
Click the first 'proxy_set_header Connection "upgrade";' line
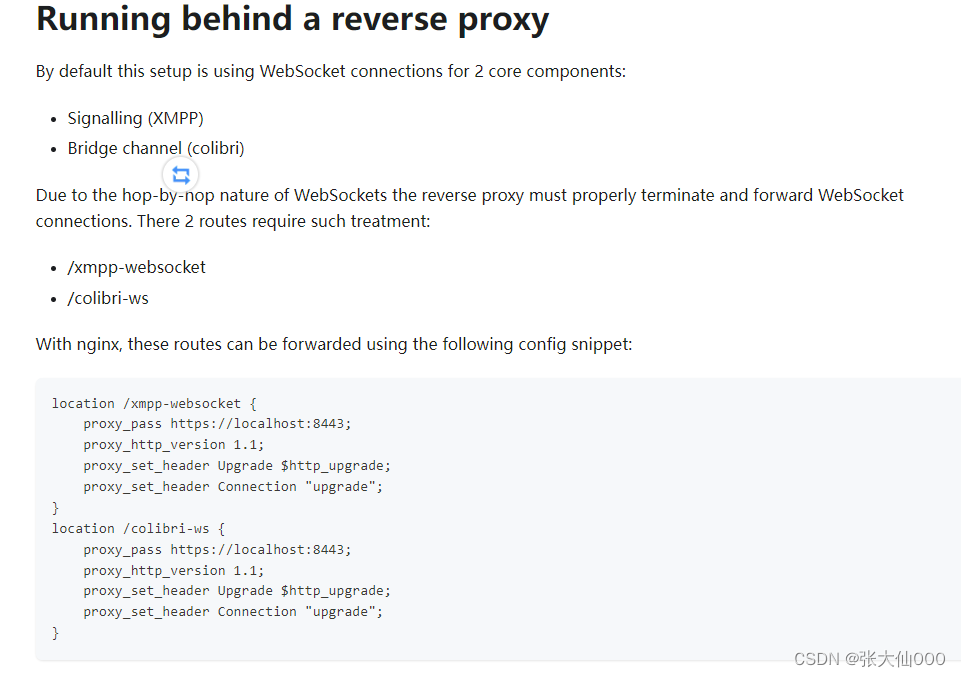tap(233, 486)
